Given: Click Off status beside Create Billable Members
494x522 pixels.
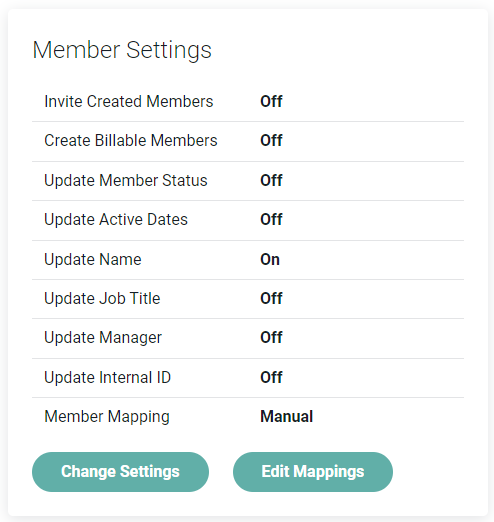Looking at the screenshot, I should (x=271, y=140).
